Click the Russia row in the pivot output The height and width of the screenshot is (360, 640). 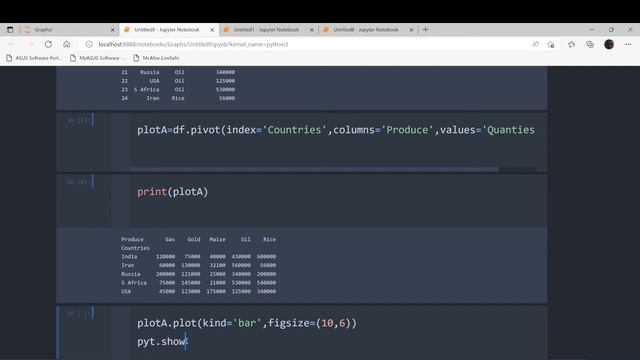pyautogui.click(x=198, y=274)
